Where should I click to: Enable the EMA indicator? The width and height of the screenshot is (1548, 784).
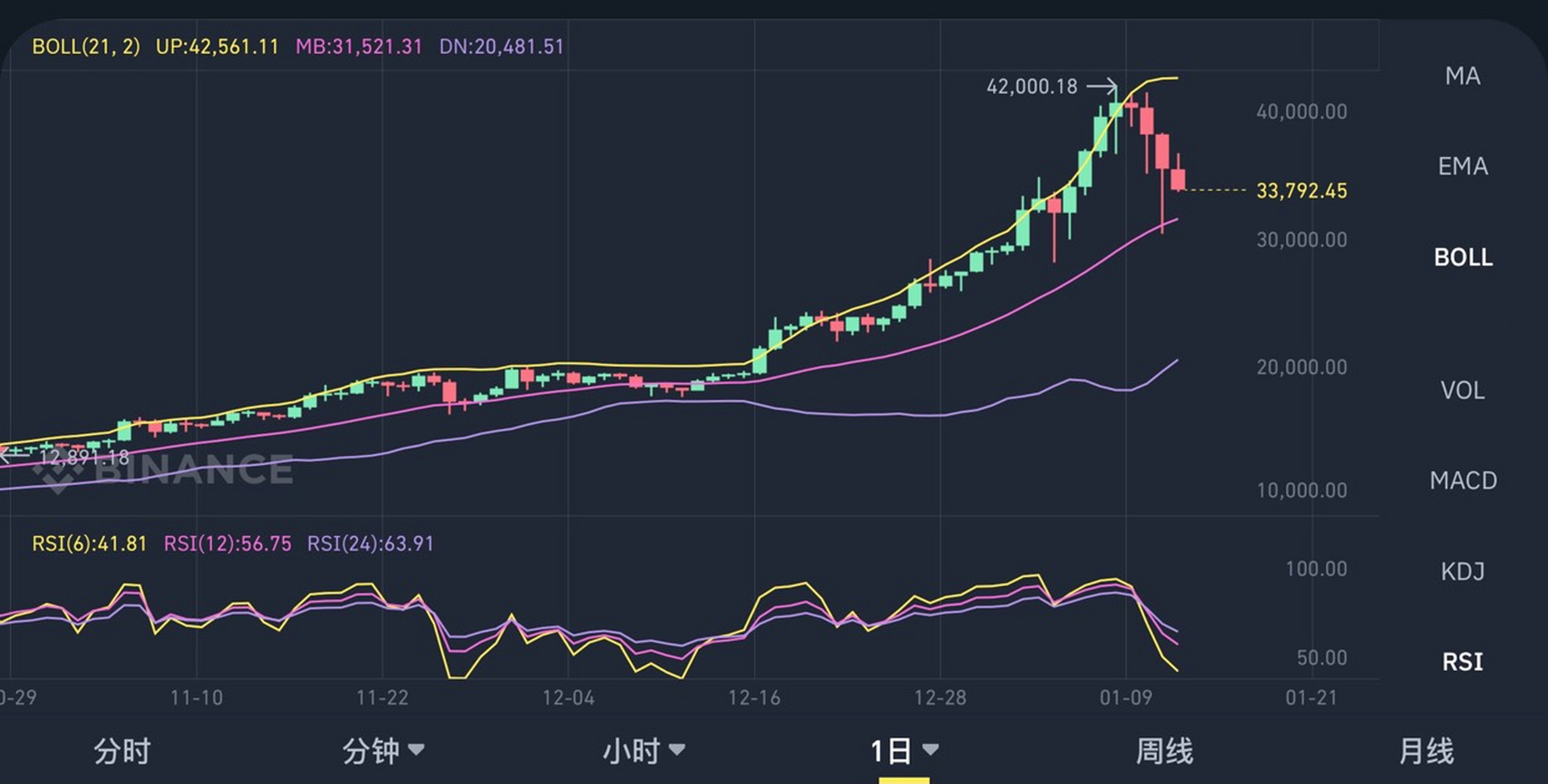click(x=1463, y=166)
